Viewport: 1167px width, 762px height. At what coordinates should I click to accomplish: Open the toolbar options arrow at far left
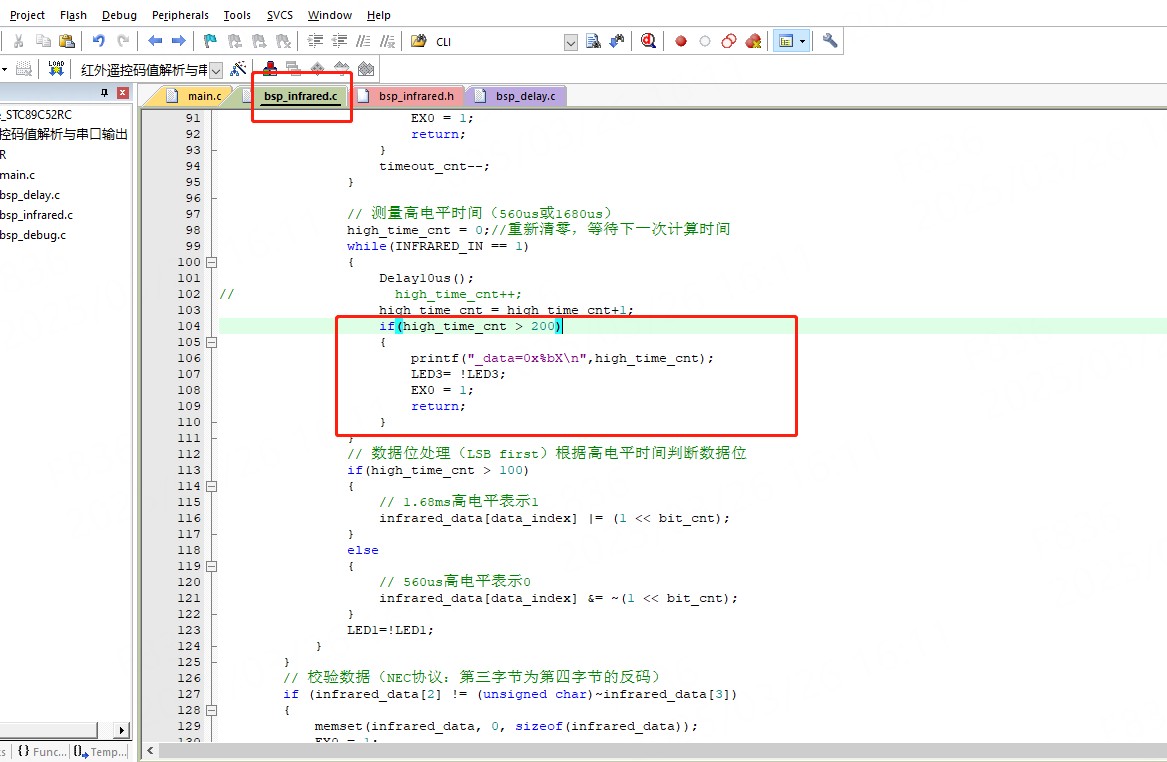(x=4, y=69)
